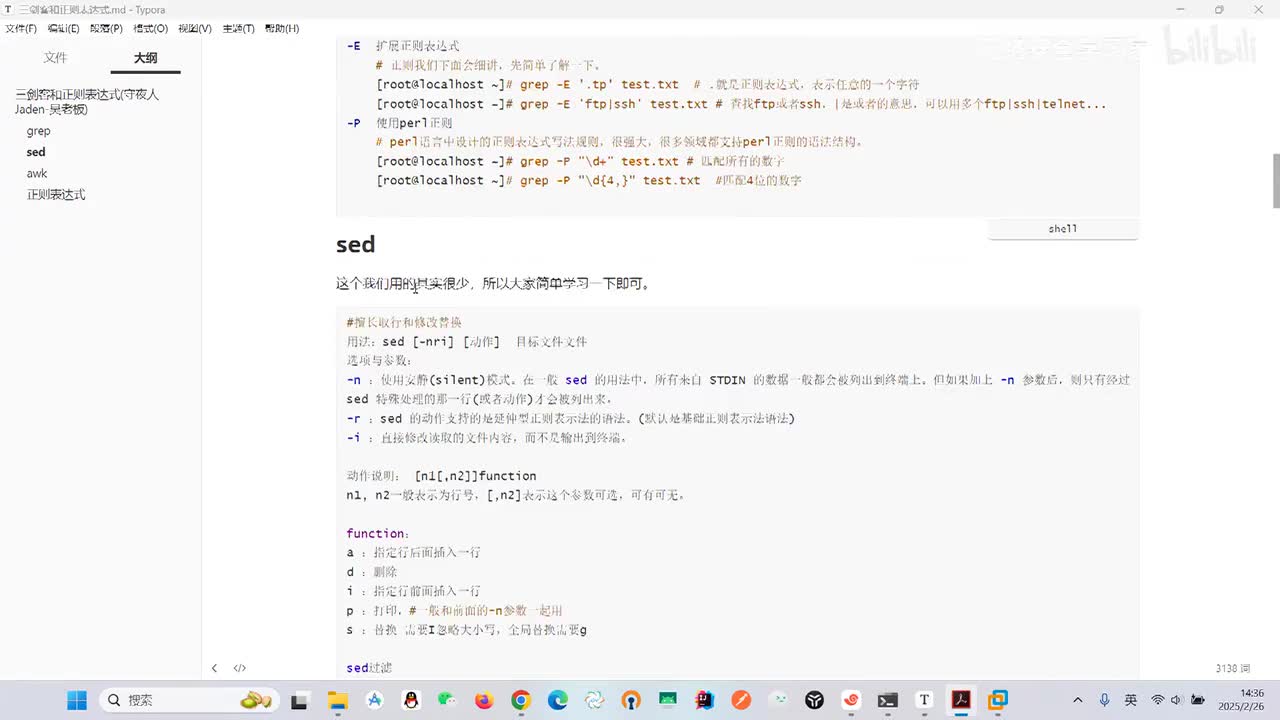1280x720 pixels.
Task: Jump to awk in outline
Action: 37,173
